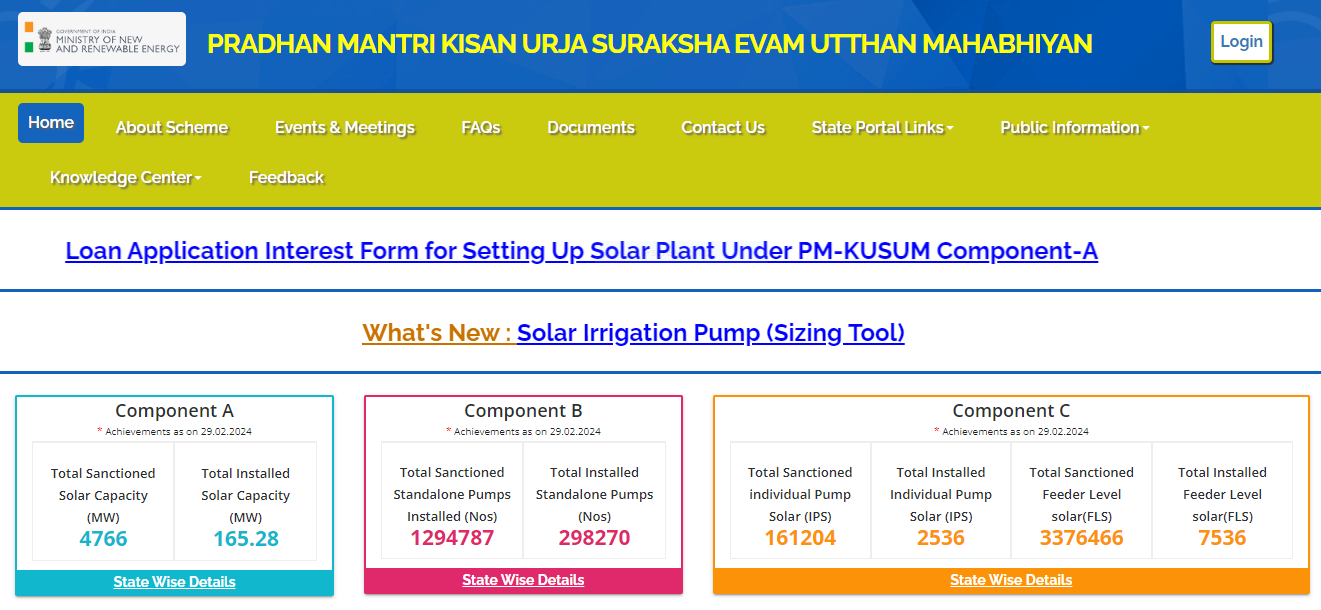Click the sanctioned standalone pumps value 1294787
This screenshot has width=1321, height=610.
pyautogui.click(x=452, y=538)
